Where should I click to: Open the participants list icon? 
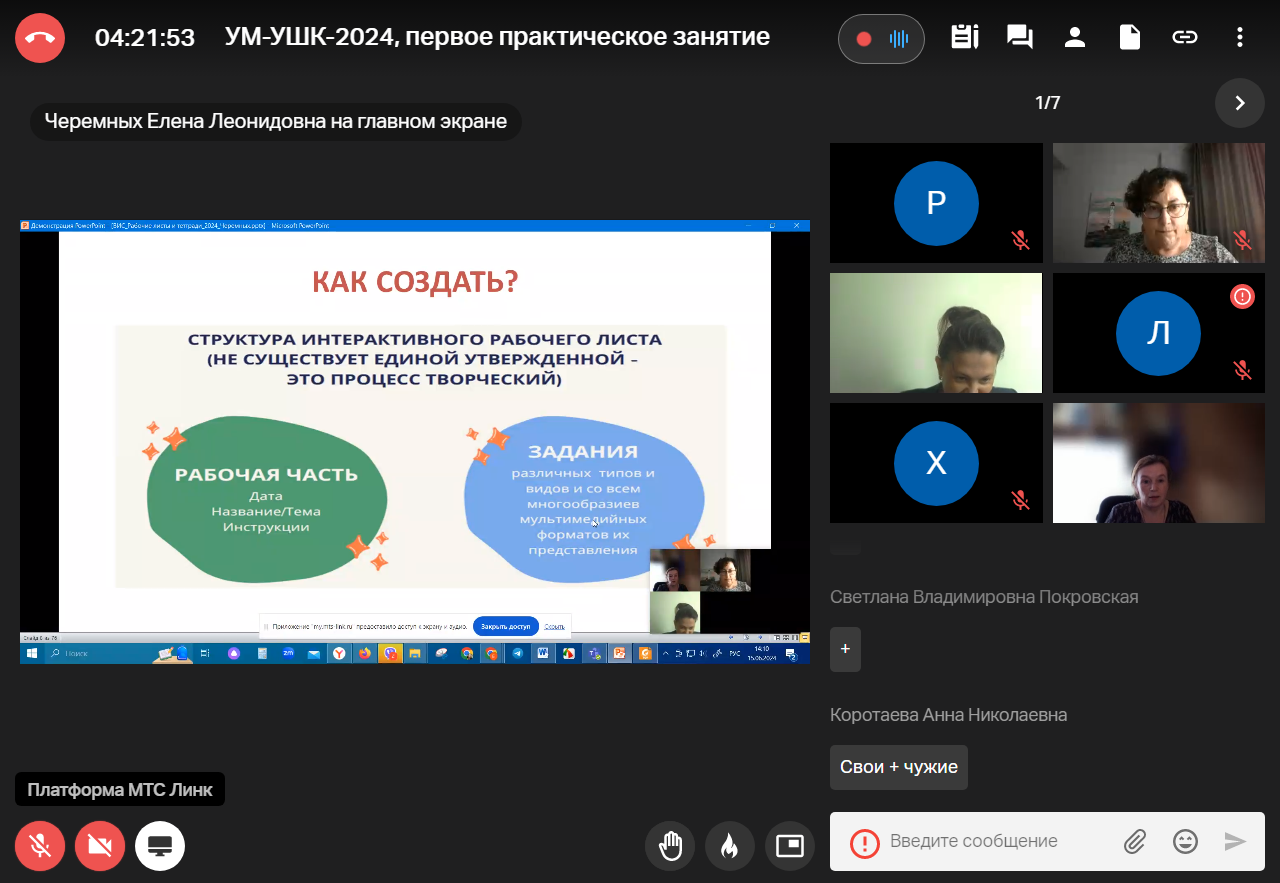coord(1075,38)
